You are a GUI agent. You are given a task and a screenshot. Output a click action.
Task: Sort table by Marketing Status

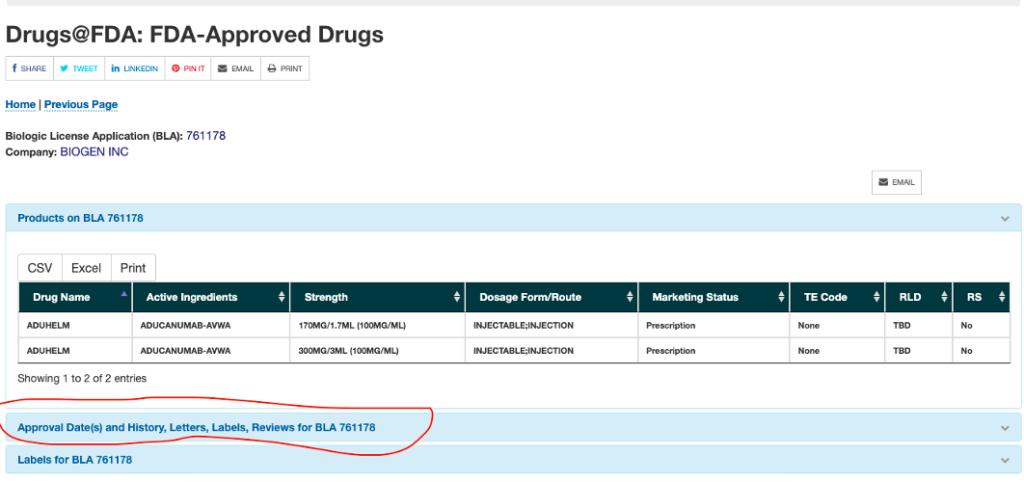pos(714,297)
